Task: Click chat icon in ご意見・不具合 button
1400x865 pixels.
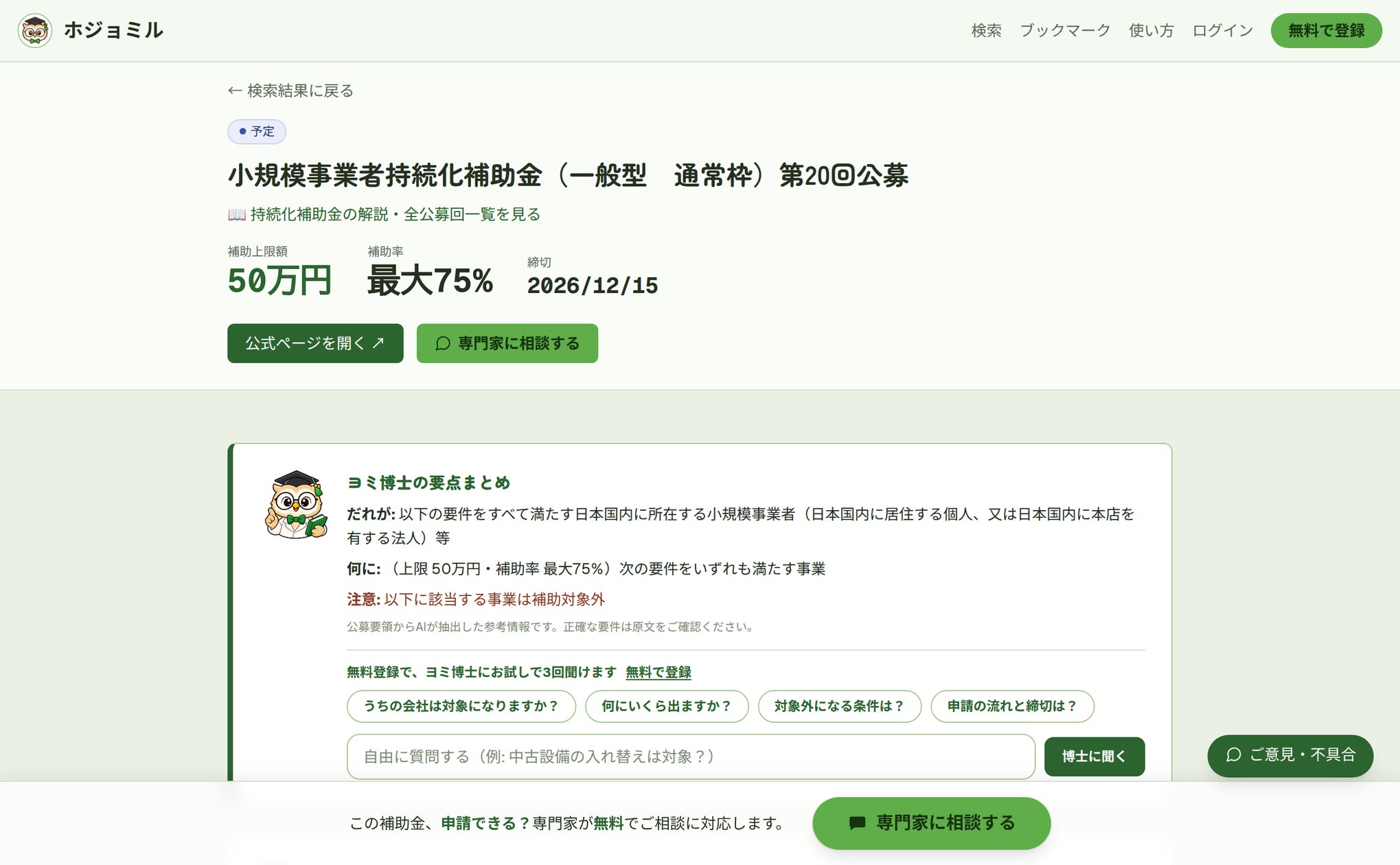Action: (x=1233, y=755)
